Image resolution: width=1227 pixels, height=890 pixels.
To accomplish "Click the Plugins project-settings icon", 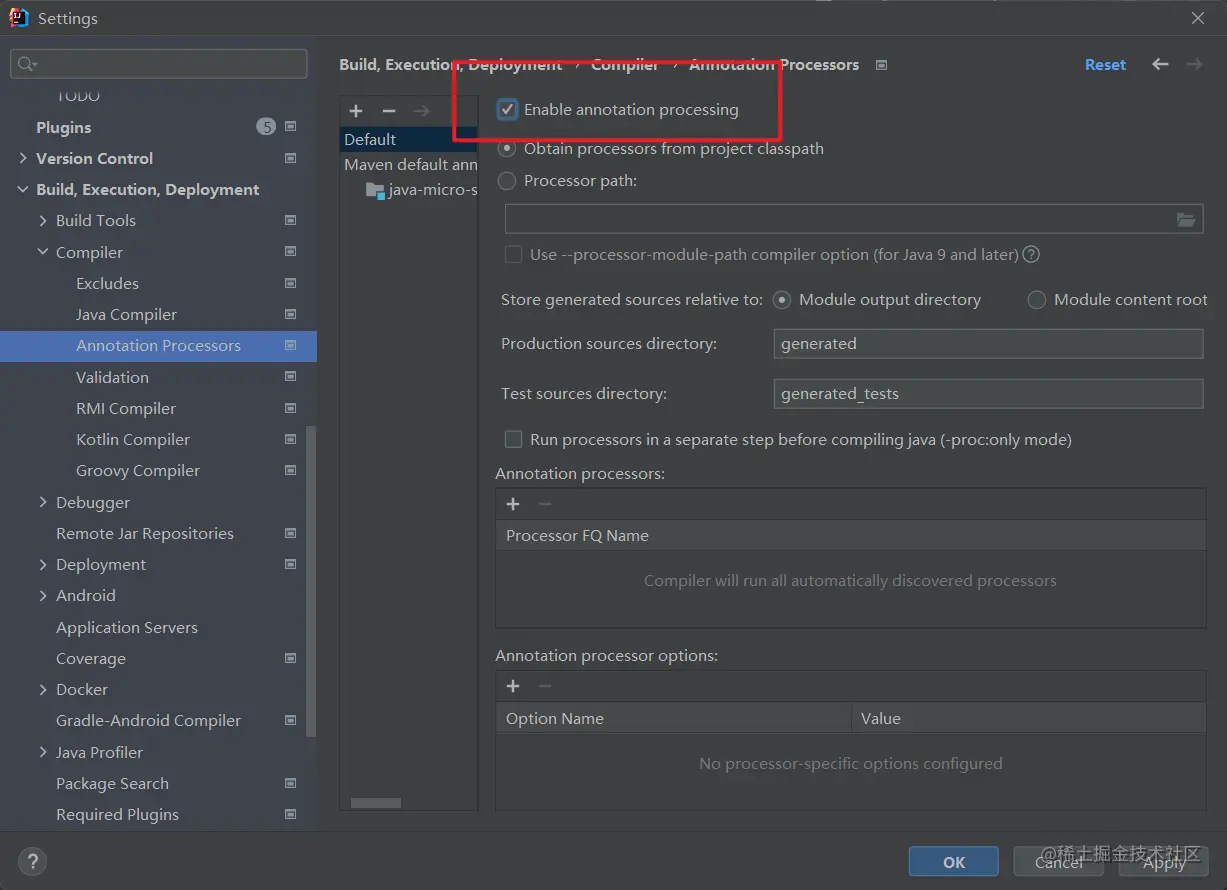I will (290, 127).
